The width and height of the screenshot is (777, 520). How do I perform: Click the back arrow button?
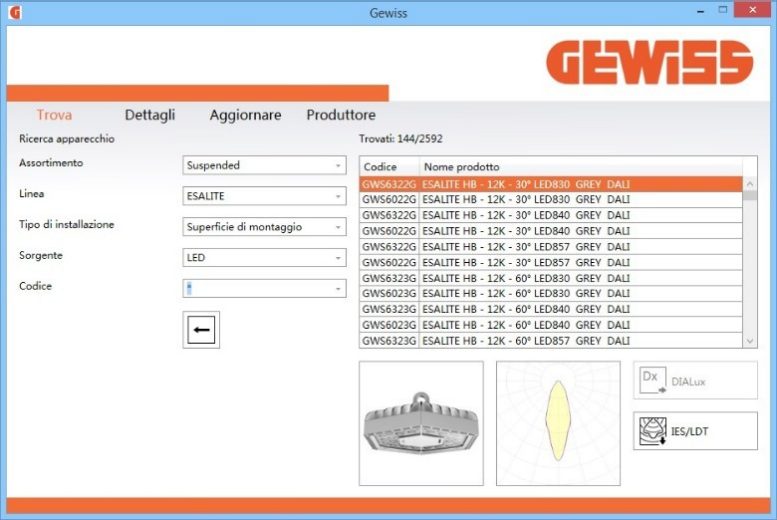point(201,330)
